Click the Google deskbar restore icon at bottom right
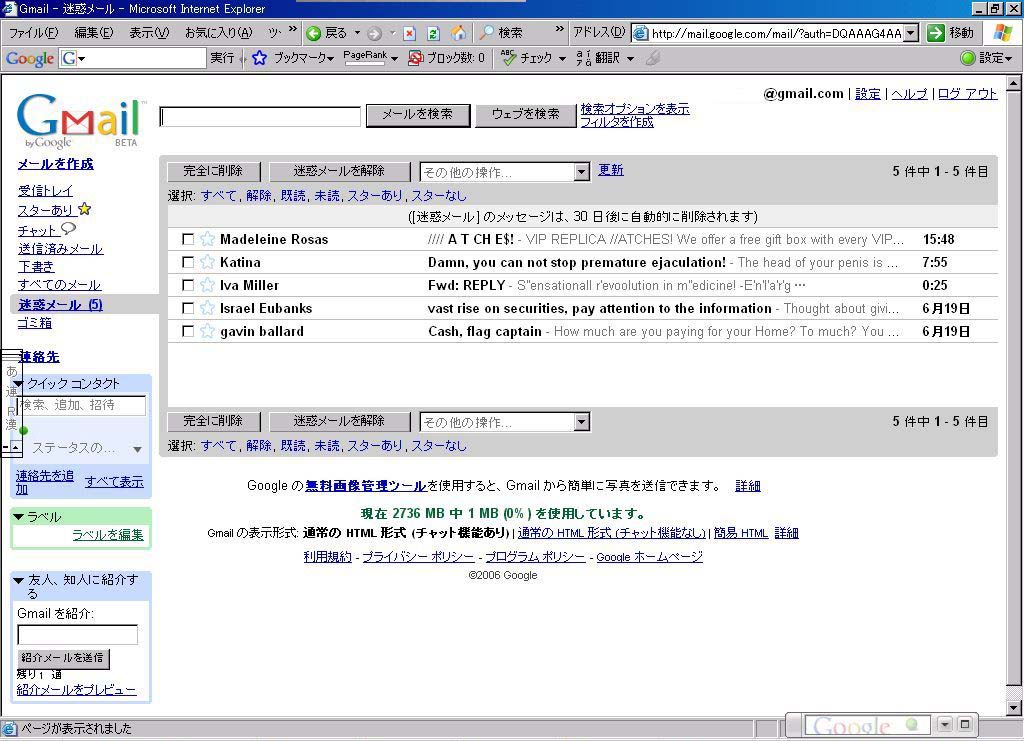The width and height of the screenshot is (1024, 741). click(965, 724)
